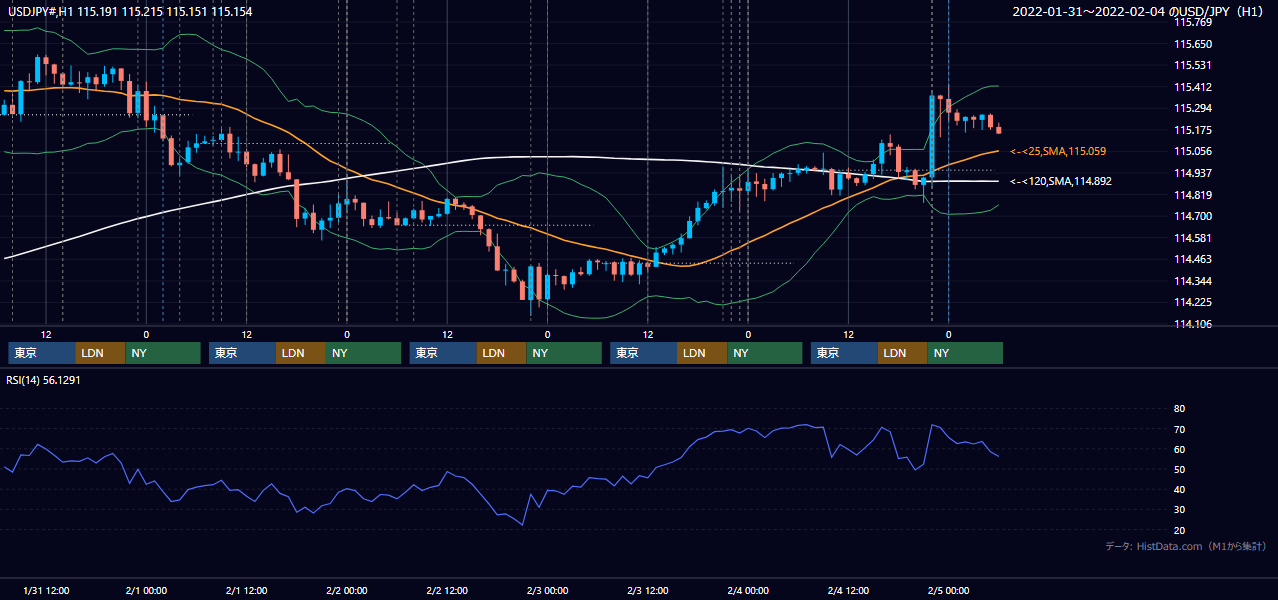
Task: Select the LDN session block for 2/2
Action: point(503,353)
